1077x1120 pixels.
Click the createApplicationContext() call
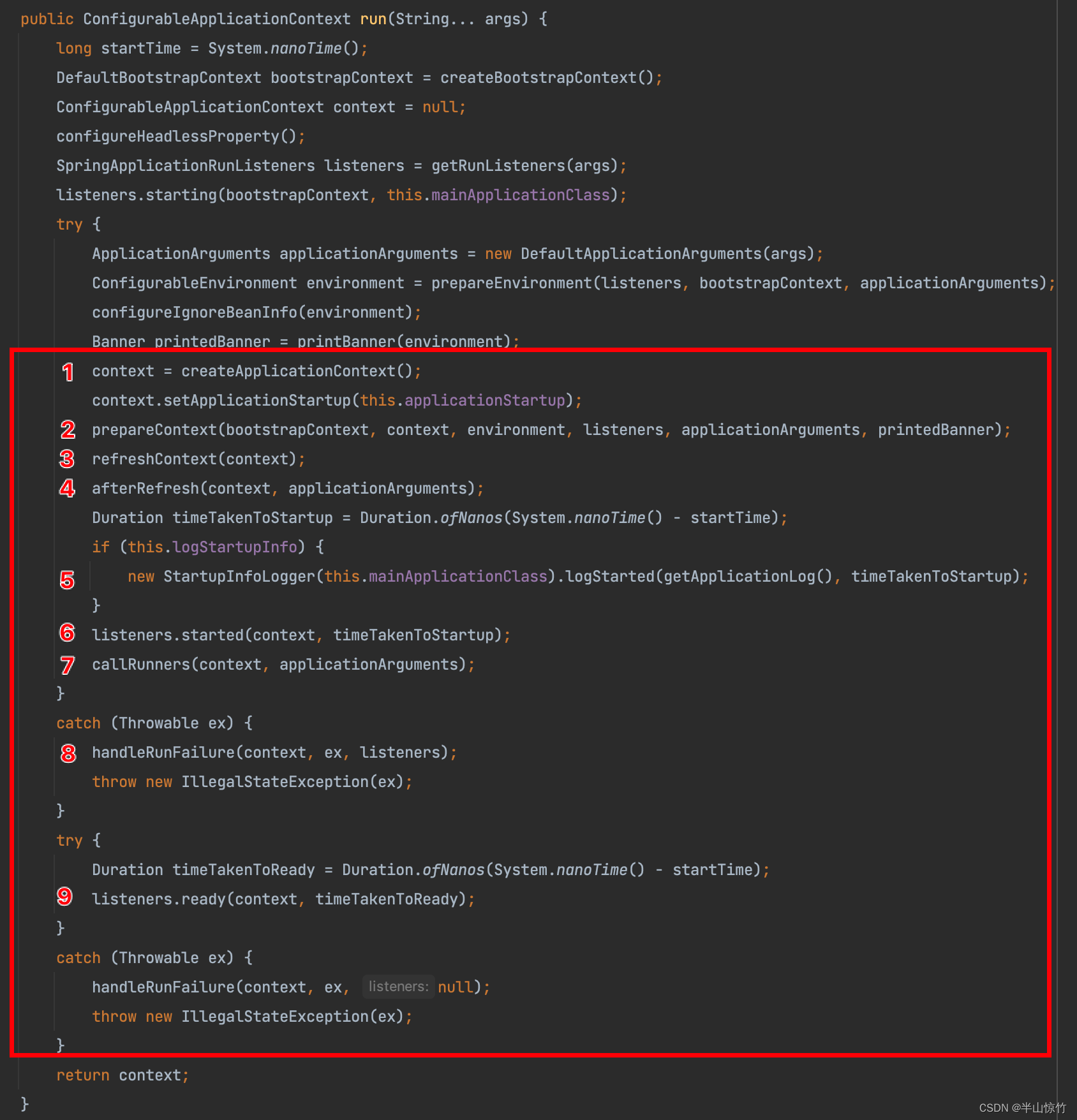(297, 371)
